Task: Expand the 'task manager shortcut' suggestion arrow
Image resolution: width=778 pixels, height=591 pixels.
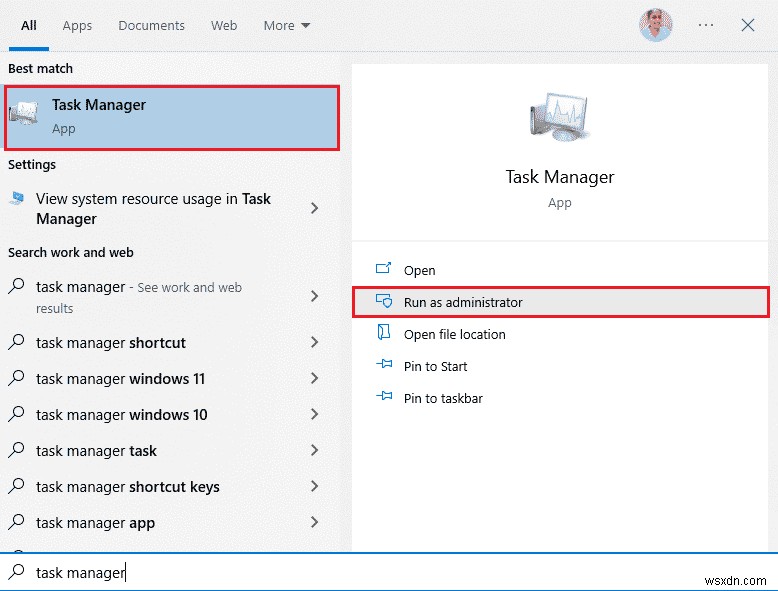Action: coord(315,343)
